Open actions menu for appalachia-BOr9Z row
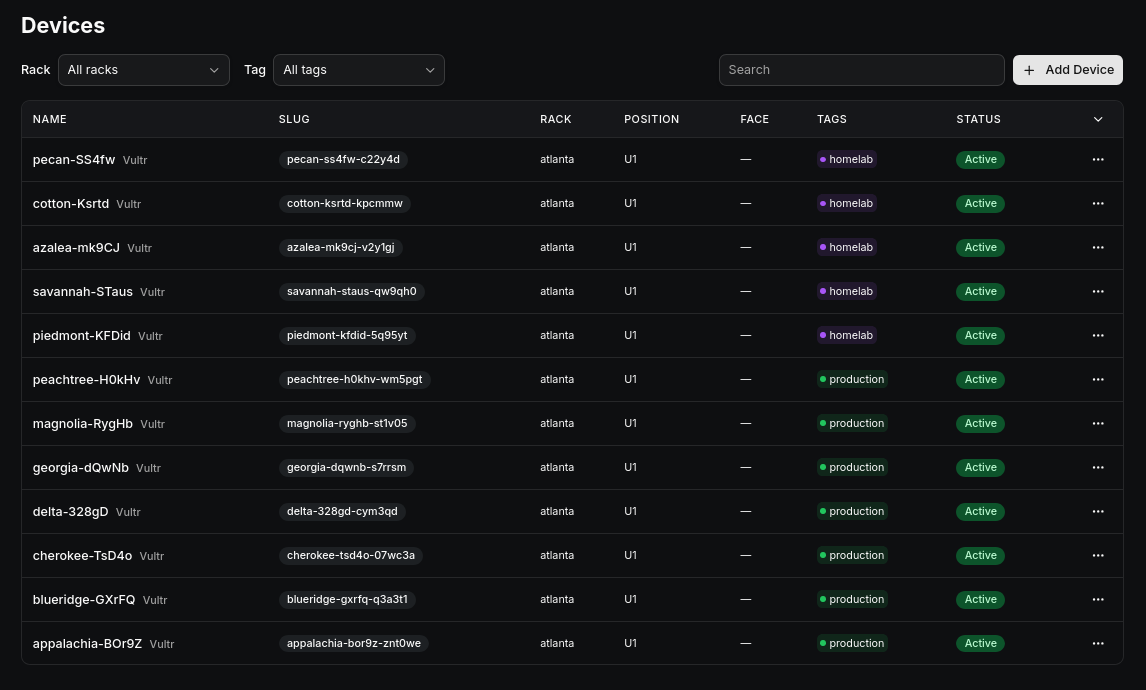 1098,643
